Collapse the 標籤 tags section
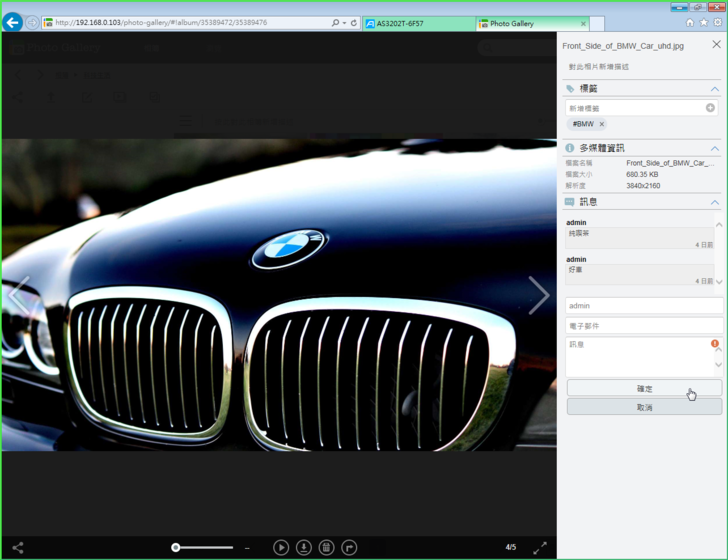The image size is (728, 560). pyautogui.click(x=714, y=89)
